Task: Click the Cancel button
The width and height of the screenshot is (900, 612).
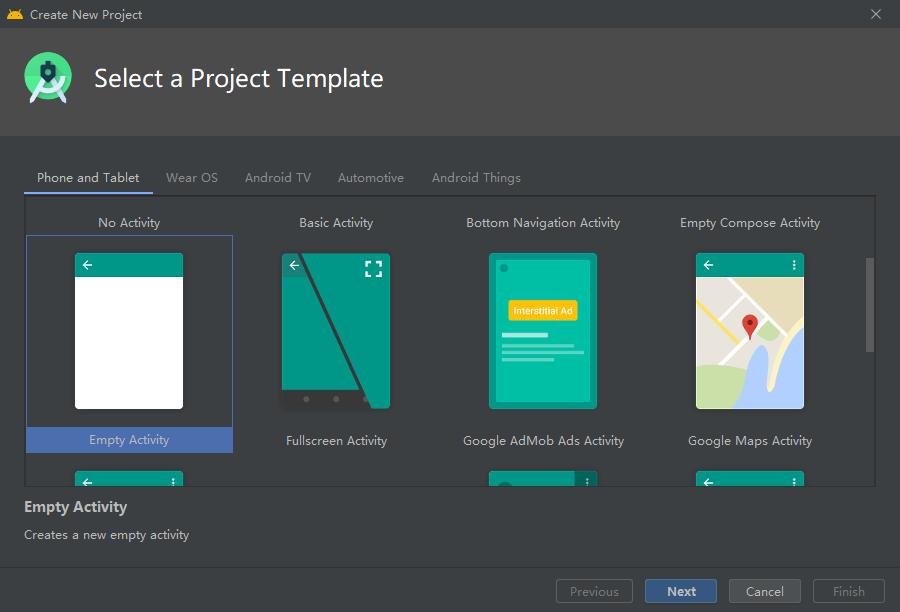Action: click(x=765, y=591)
